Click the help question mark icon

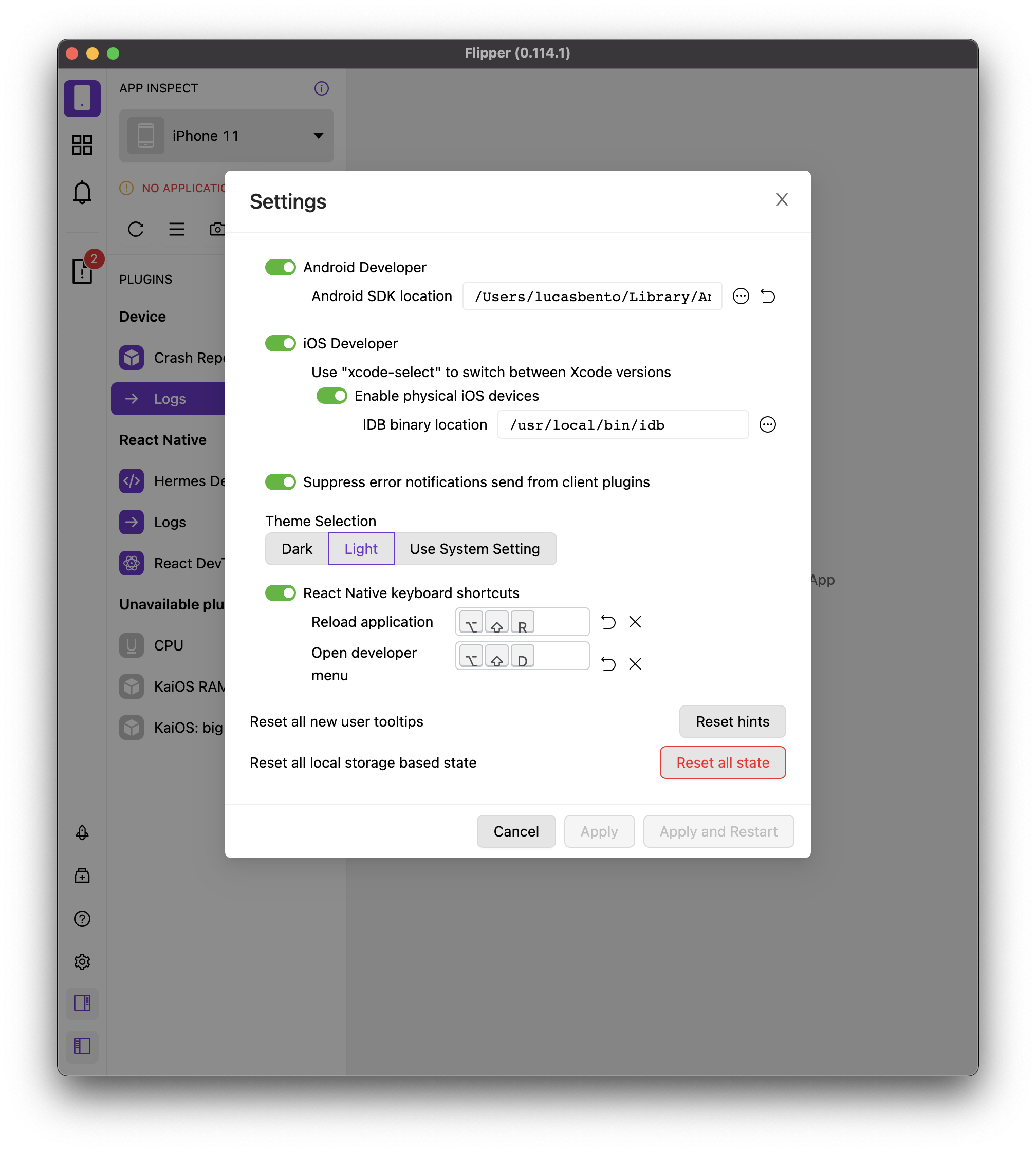pyautogui.click(x=82, y=918)
